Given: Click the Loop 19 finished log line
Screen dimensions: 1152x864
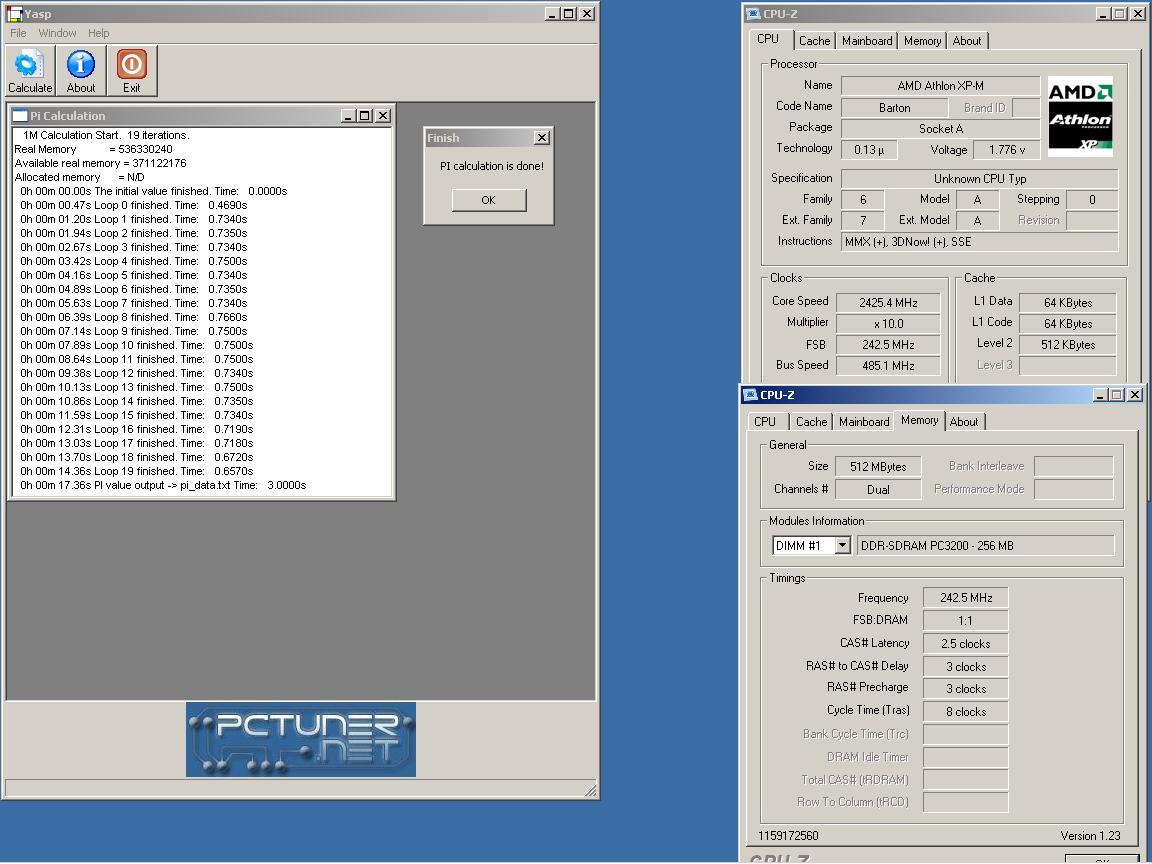Looking at the screenshot, I should 137,472.
